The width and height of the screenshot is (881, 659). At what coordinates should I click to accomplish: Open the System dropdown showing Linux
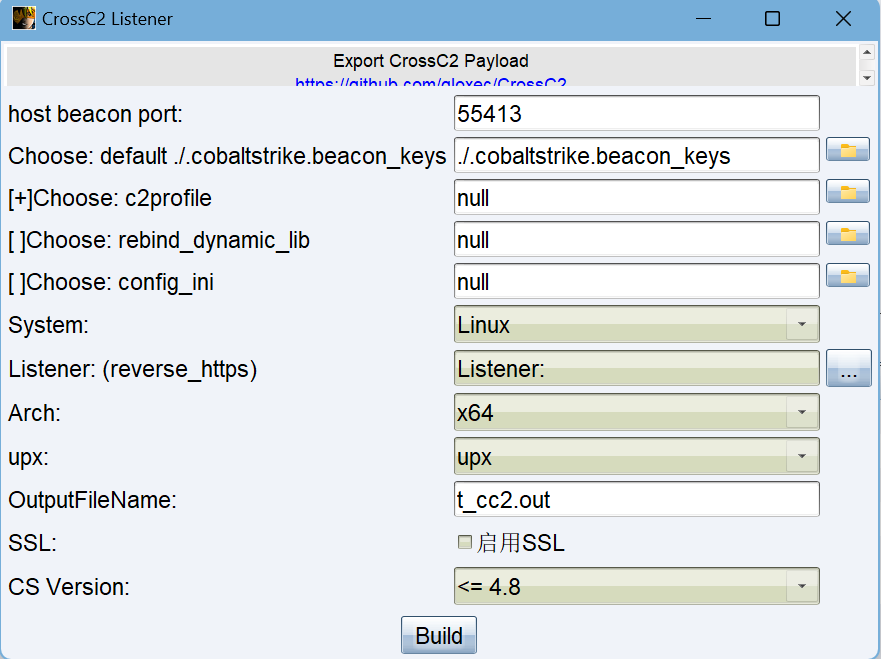click(637, 324)
